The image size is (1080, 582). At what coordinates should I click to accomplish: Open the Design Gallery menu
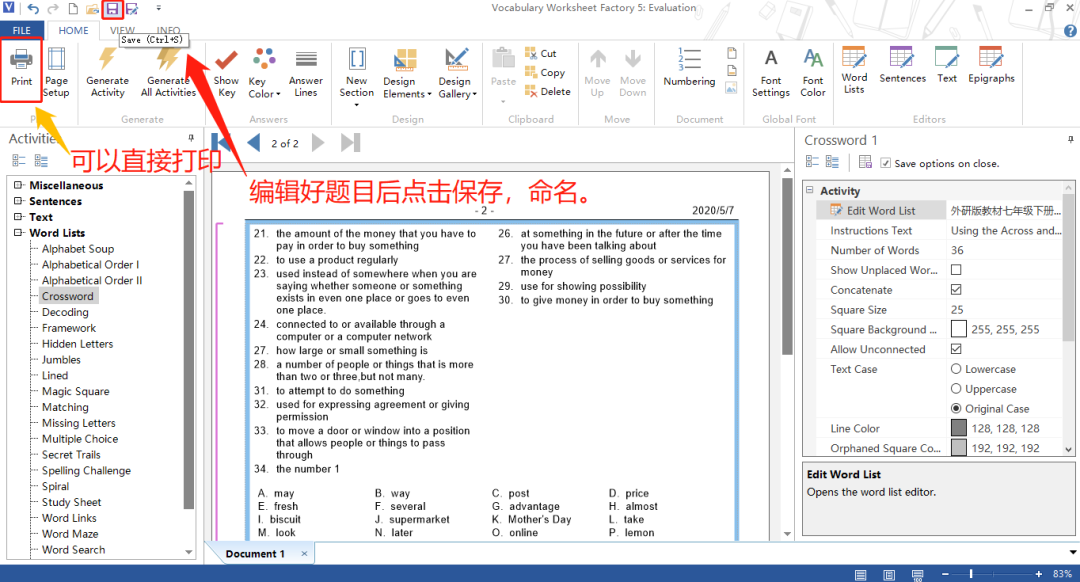(x=457, y=74)
